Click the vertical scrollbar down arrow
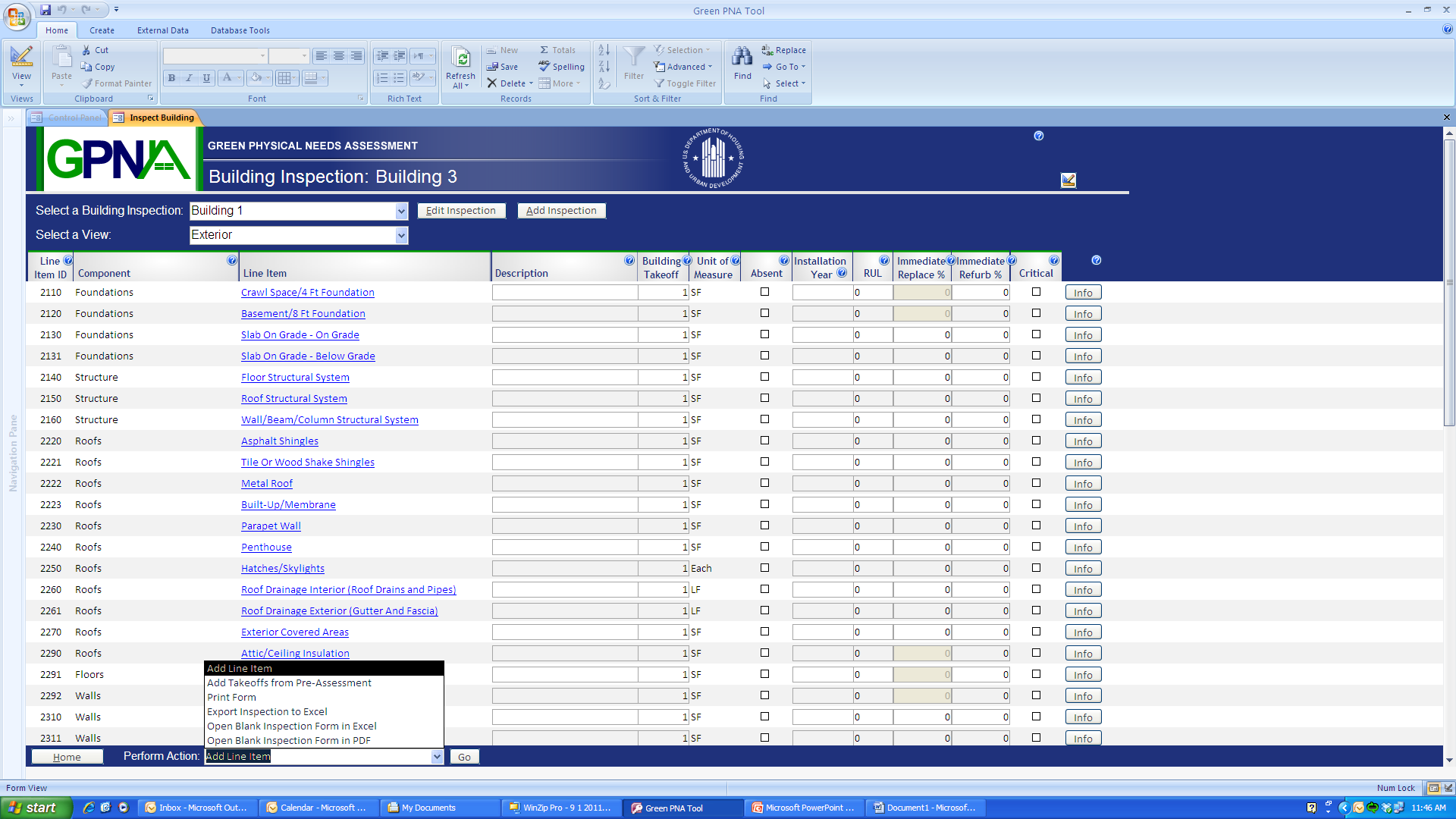 1448,760
